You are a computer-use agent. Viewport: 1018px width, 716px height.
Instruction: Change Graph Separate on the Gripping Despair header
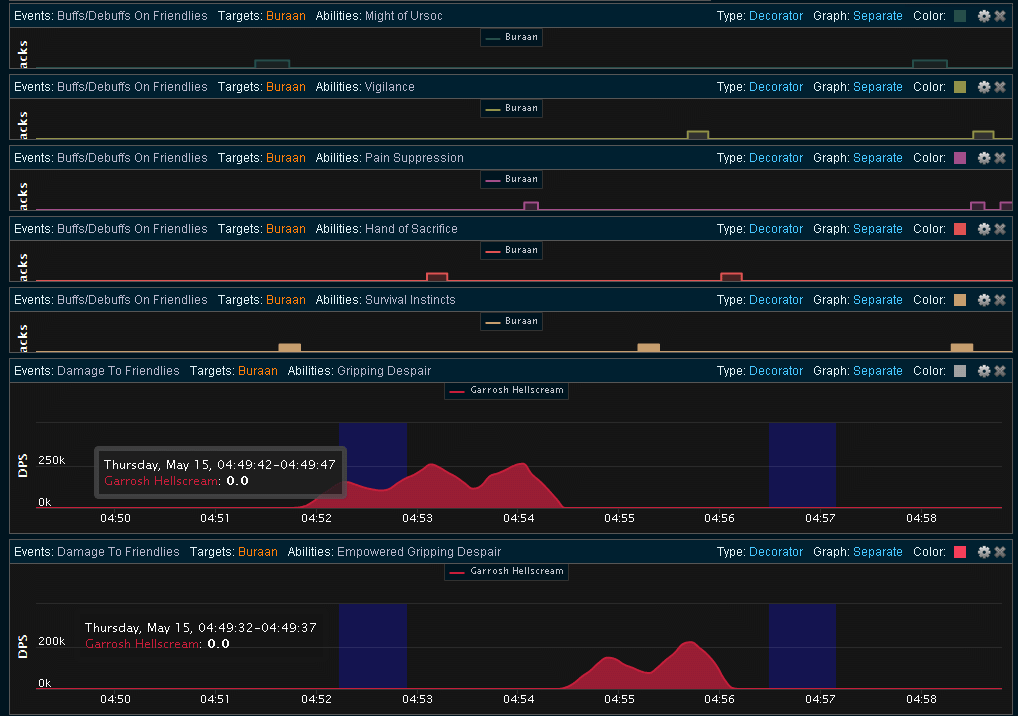(x=878, y=371)
